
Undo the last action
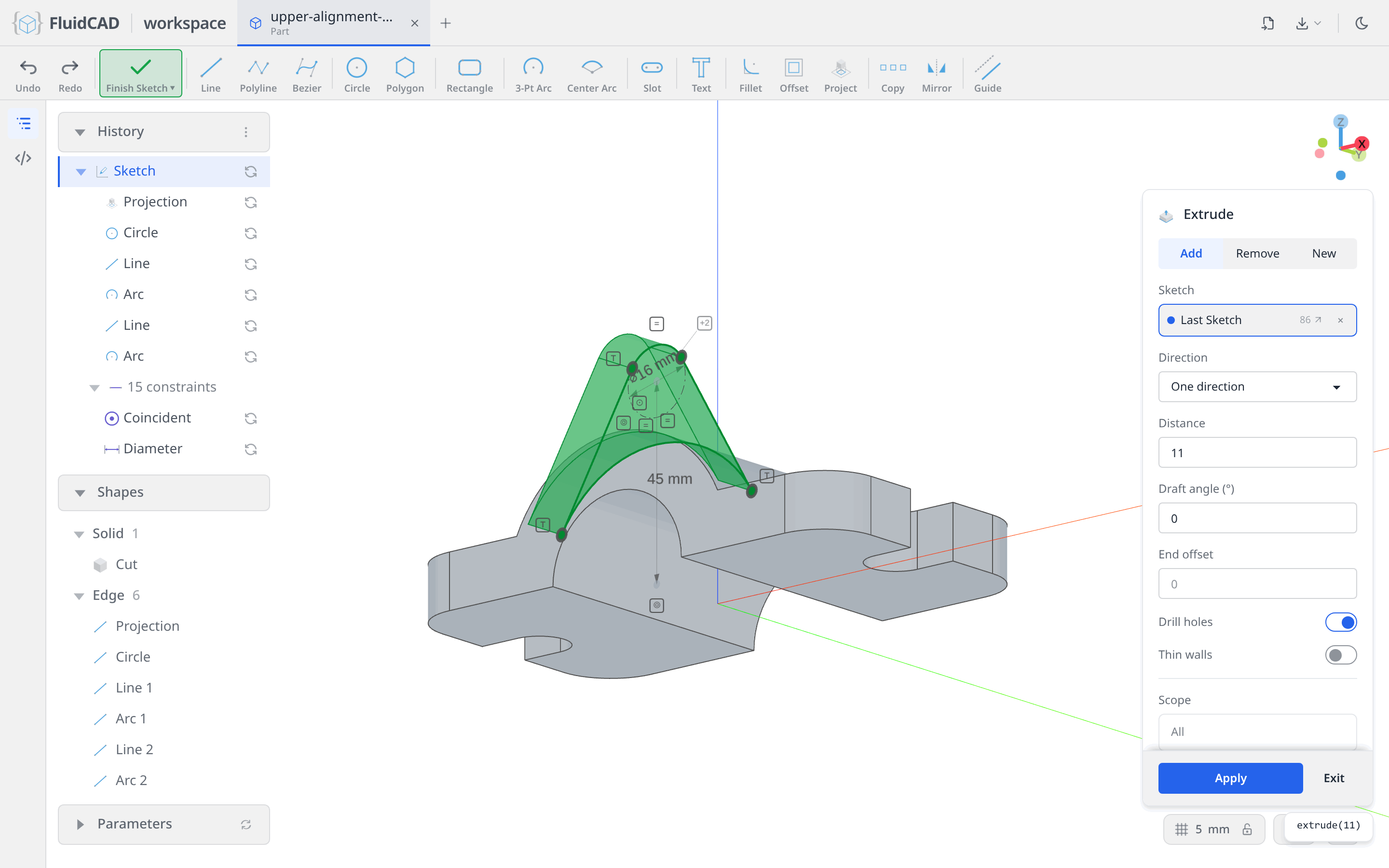click(28, 75)
